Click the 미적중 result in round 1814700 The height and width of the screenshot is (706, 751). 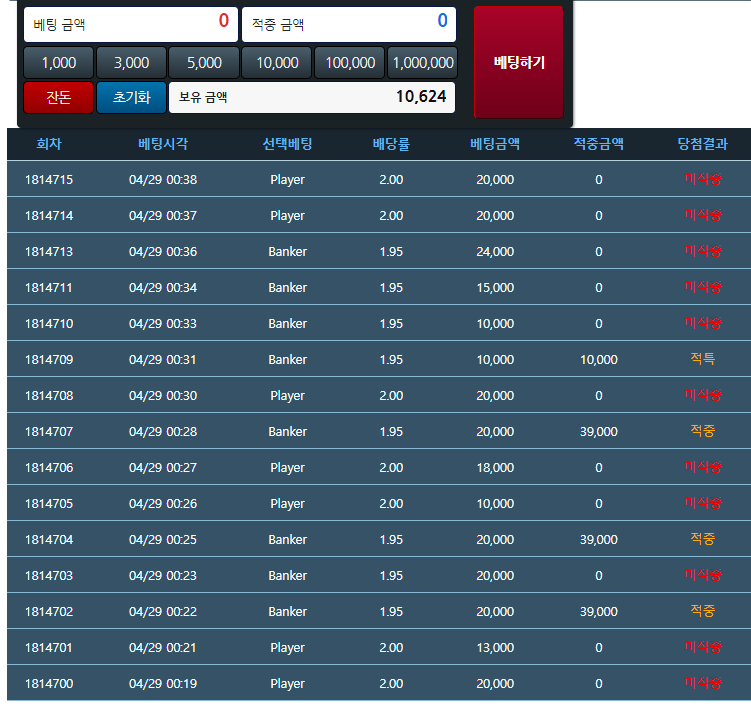[x=702, y=683]
